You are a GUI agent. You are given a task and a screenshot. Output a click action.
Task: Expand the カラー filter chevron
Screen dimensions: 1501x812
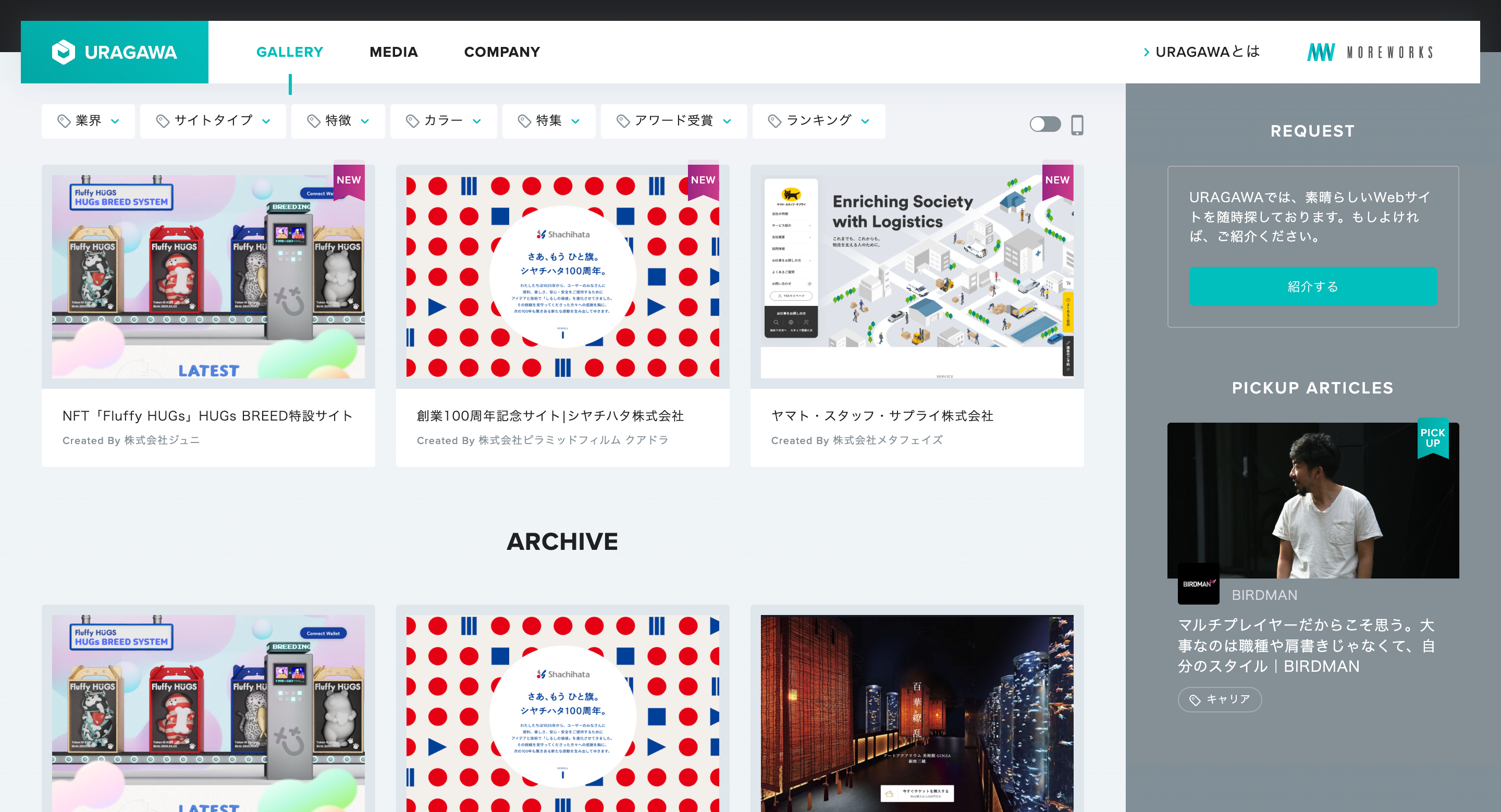pyautogui.click(x=477, y=121)
